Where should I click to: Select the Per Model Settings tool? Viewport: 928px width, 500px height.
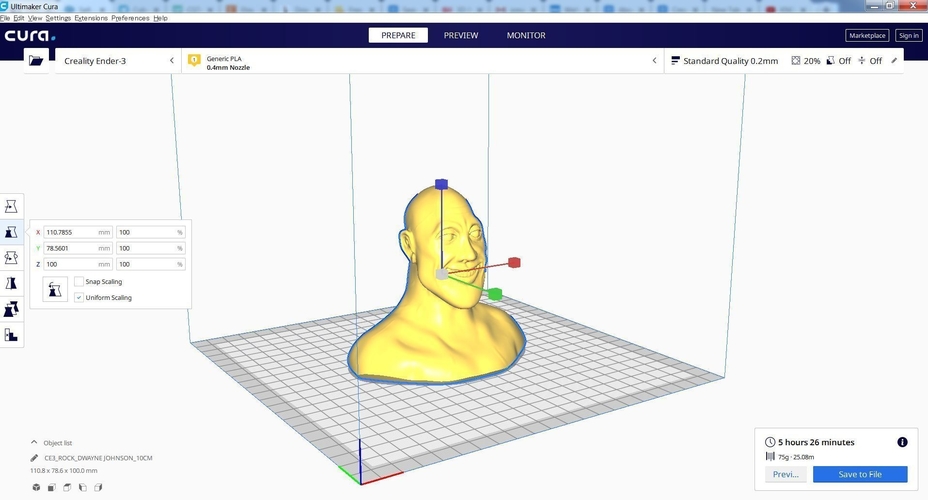pos(11,309)
